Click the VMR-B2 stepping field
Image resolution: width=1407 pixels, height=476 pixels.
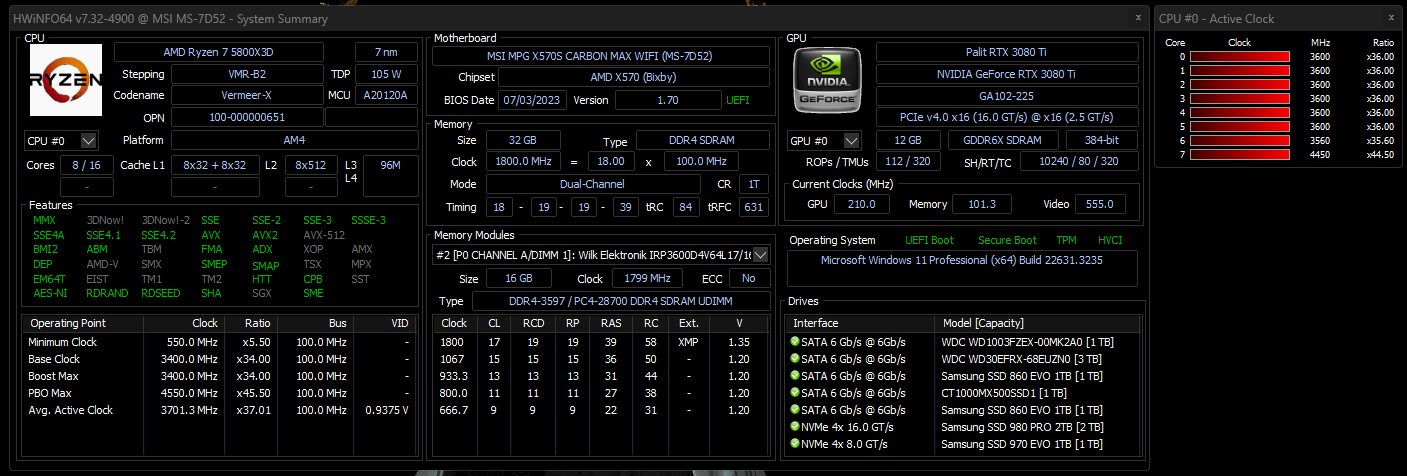(246, 74)
